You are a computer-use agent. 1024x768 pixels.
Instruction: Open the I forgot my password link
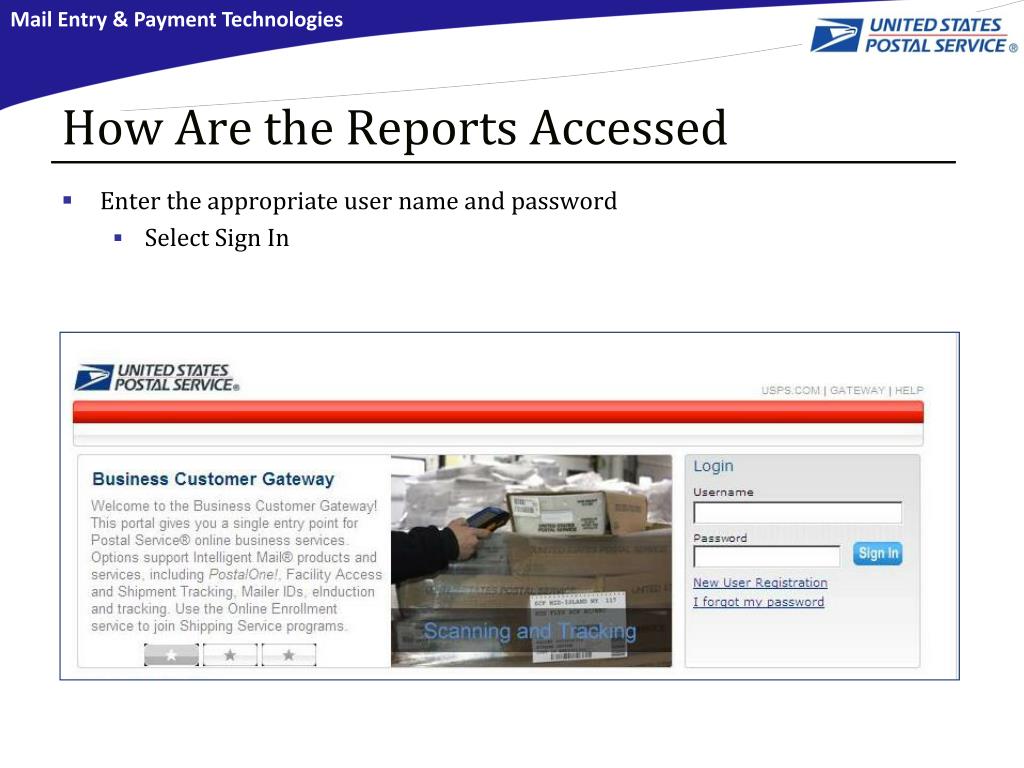click(758, 602)
